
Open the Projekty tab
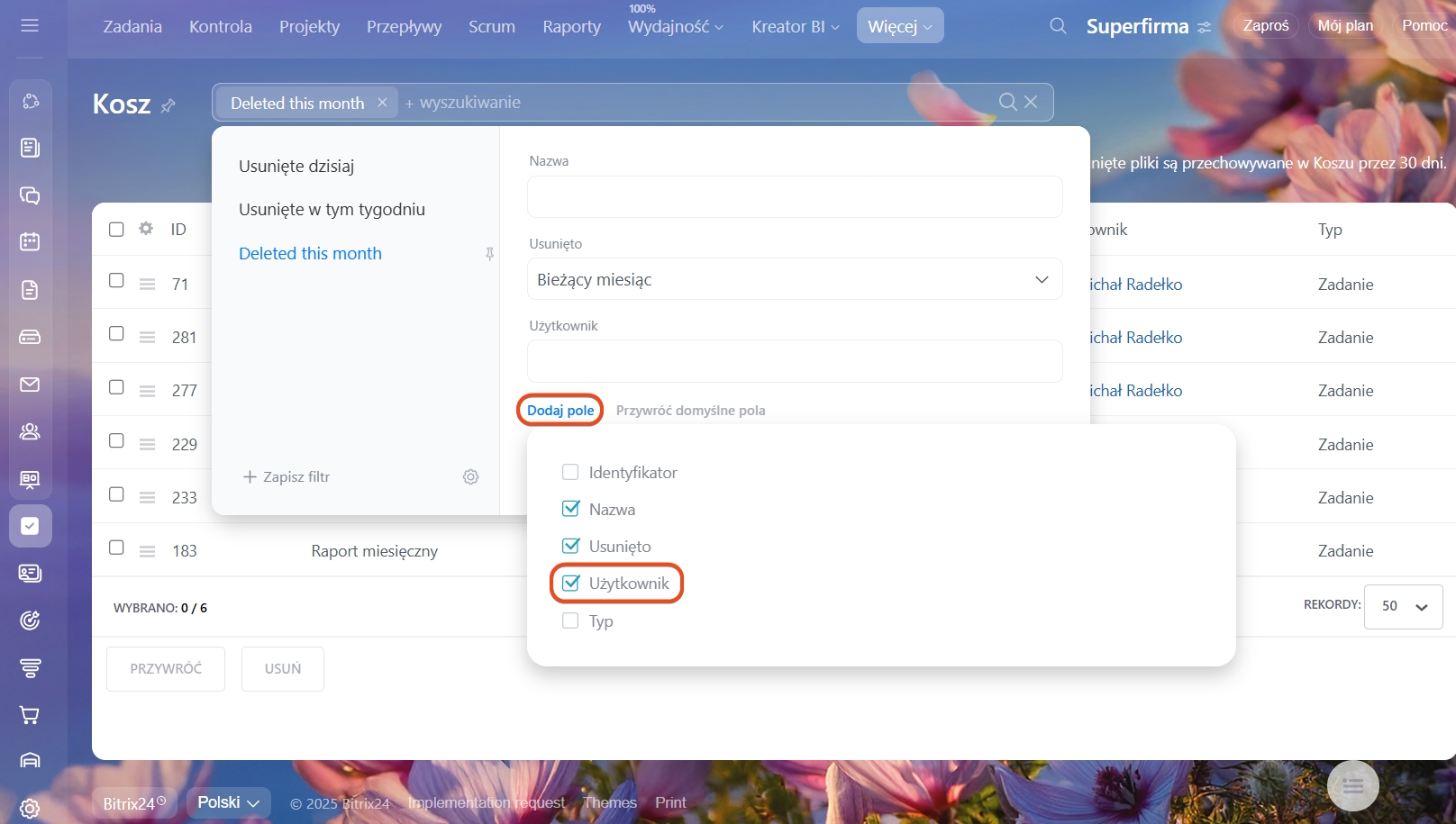click(x=310, y=26)
